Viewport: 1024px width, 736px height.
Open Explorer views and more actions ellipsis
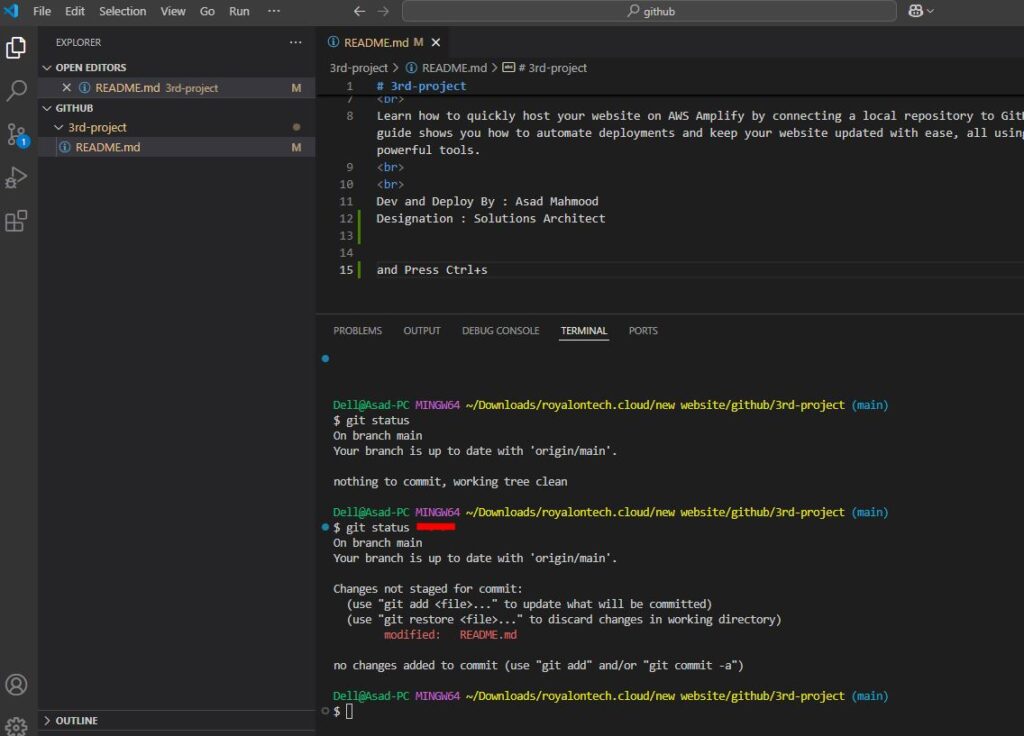point(296,42)
